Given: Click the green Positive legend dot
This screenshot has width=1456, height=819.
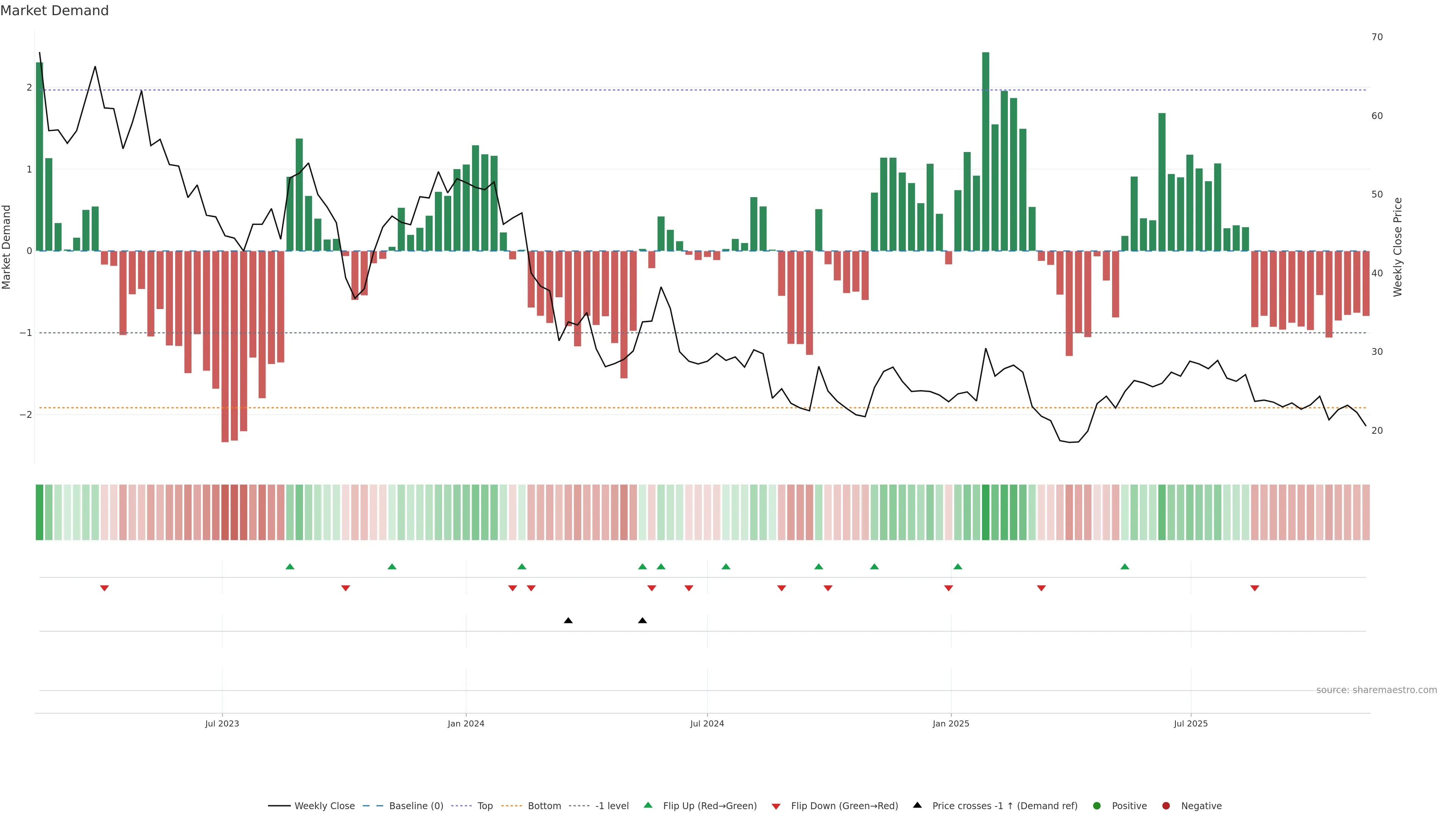Looking at the screenshot, I should point(1097,806).
